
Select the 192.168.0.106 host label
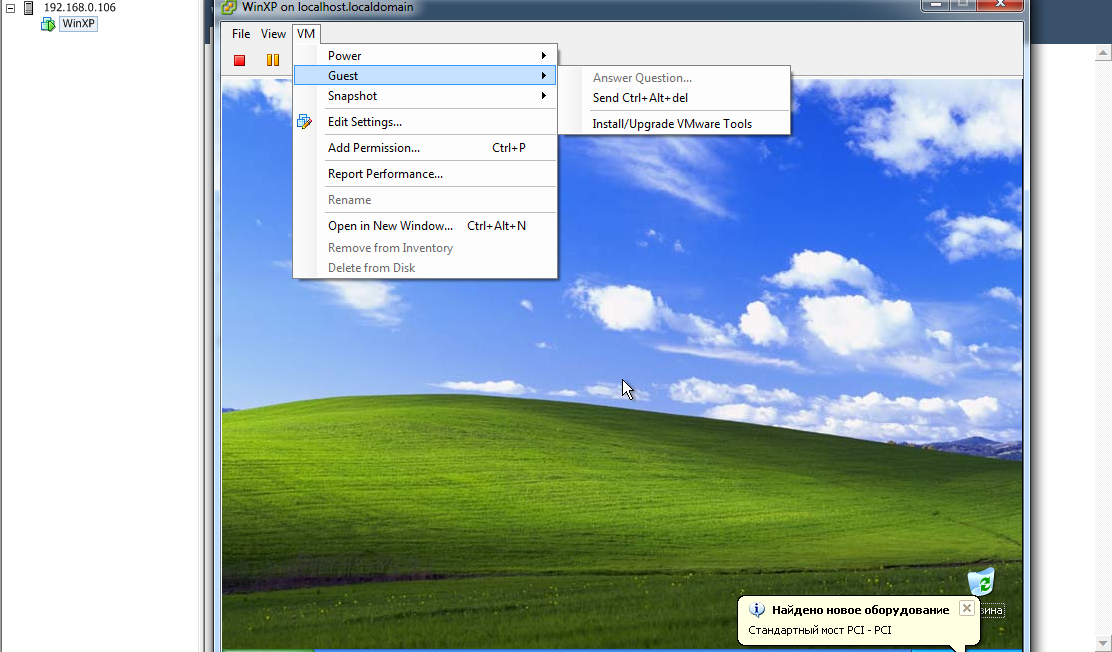point(79,7)
